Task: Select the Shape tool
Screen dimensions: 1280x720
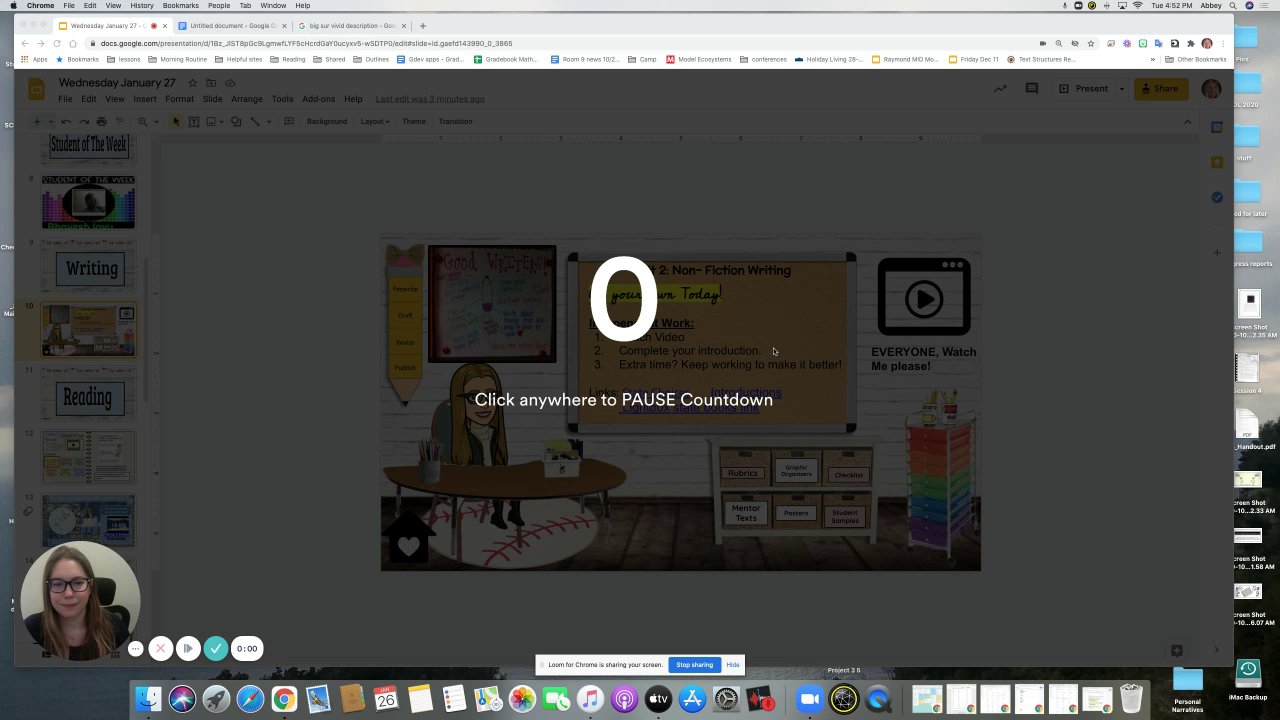Action: pos(236,122)
